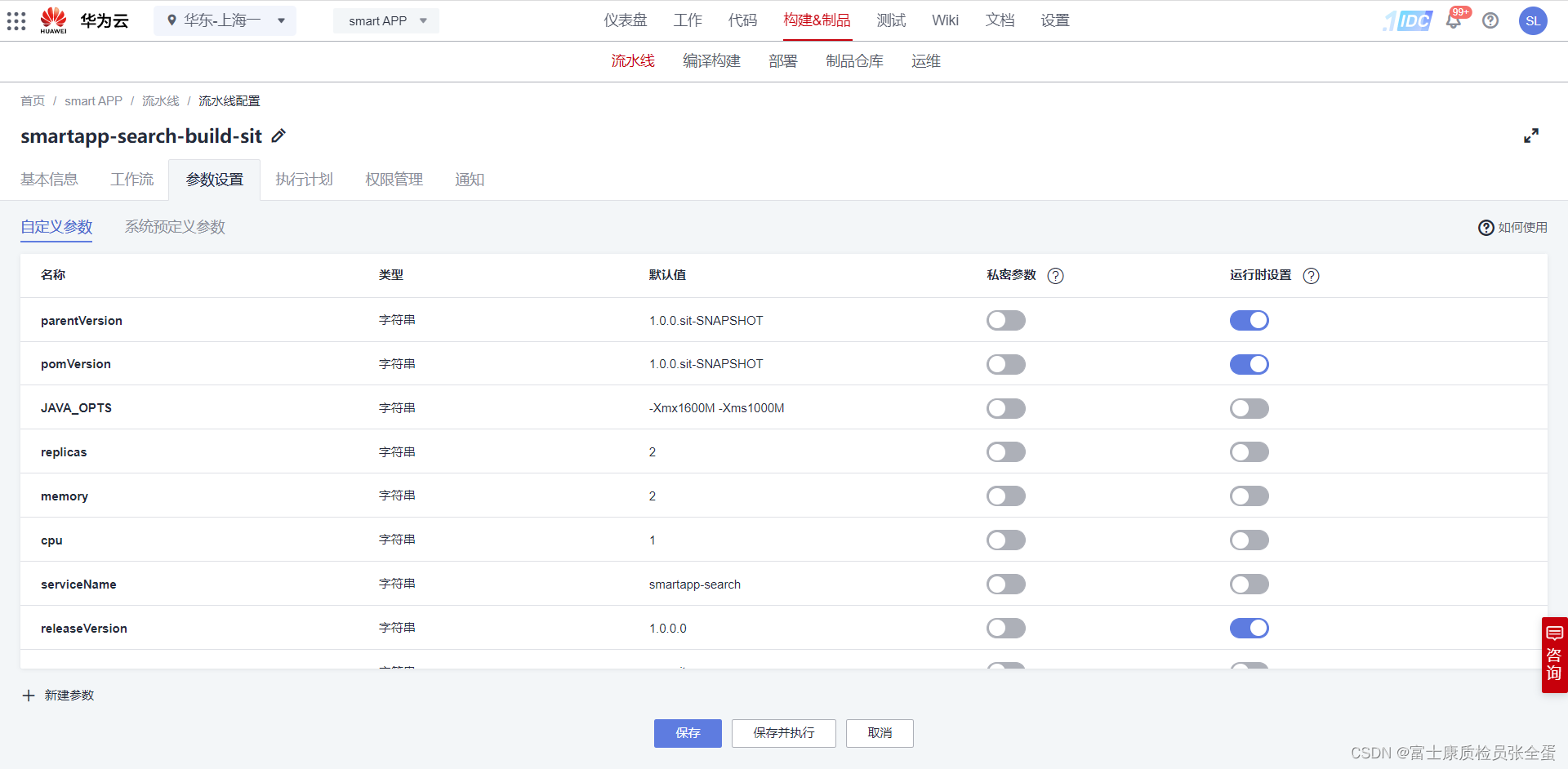Enable runtime setting for cpu
This screenshot has height=769, width=1568.
pos(1249,540)
